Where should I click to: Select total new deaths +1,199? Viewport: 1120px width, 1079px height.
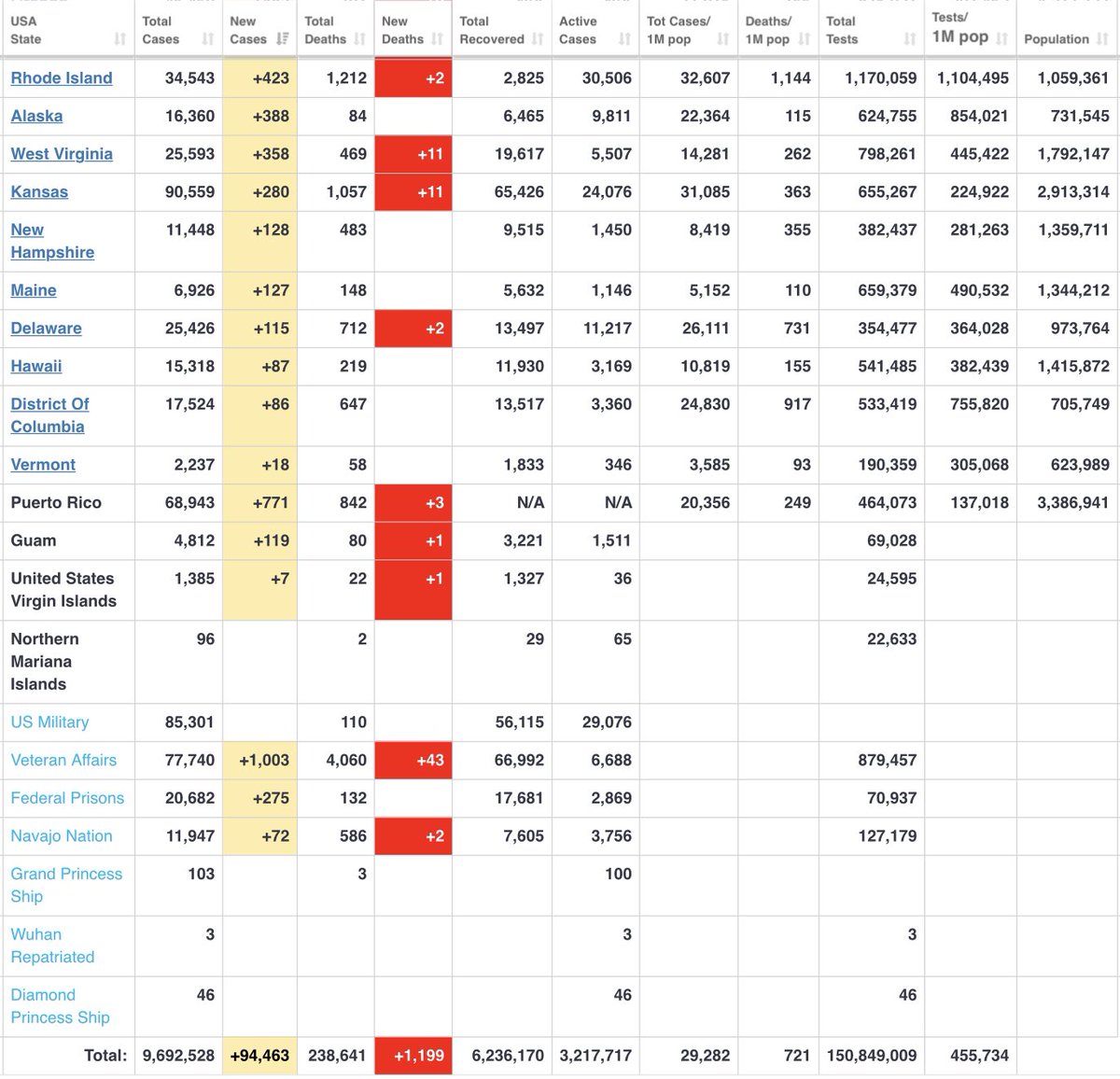(419, 1056)
